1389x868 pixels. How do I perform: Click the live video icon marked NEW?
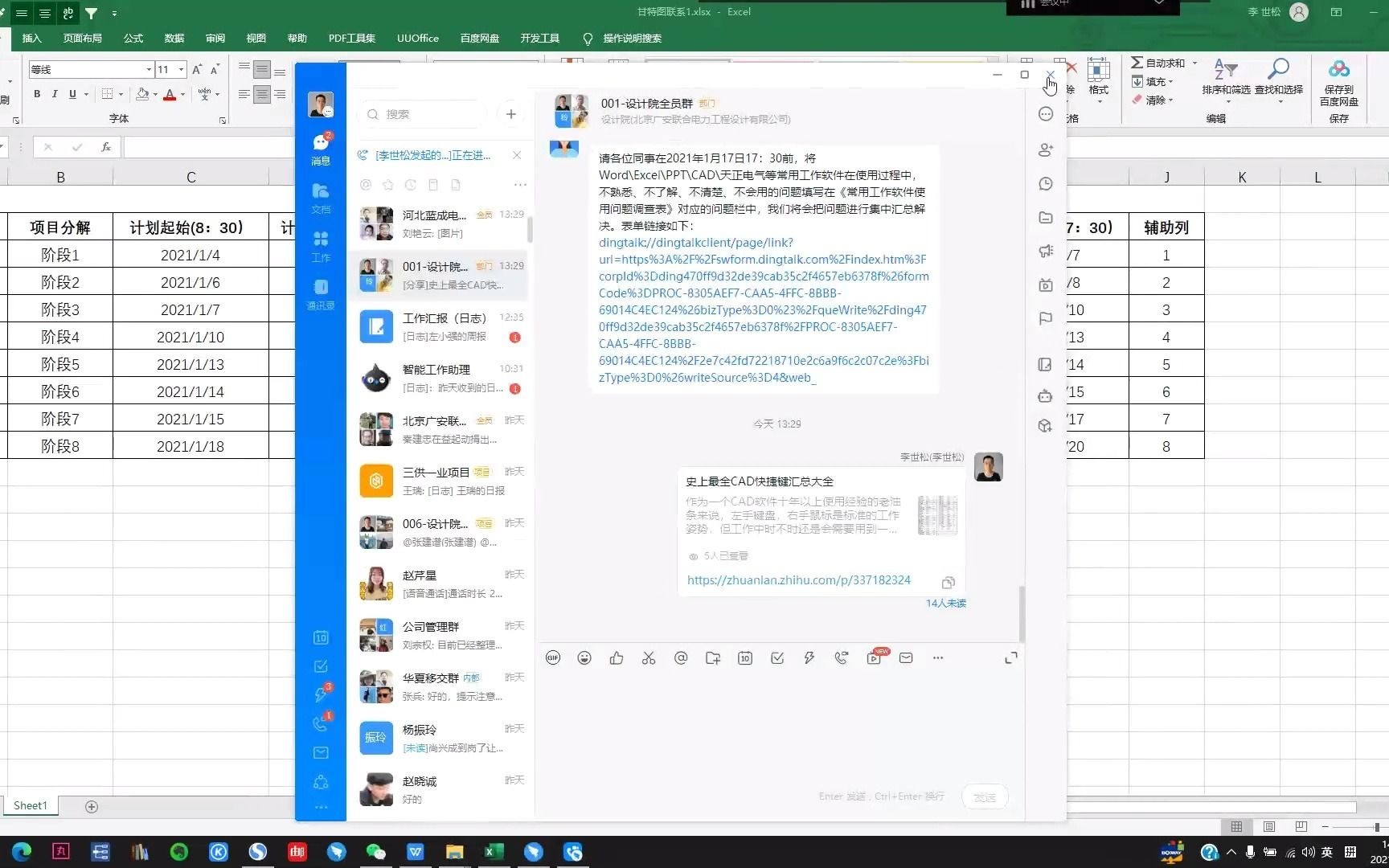875,657
